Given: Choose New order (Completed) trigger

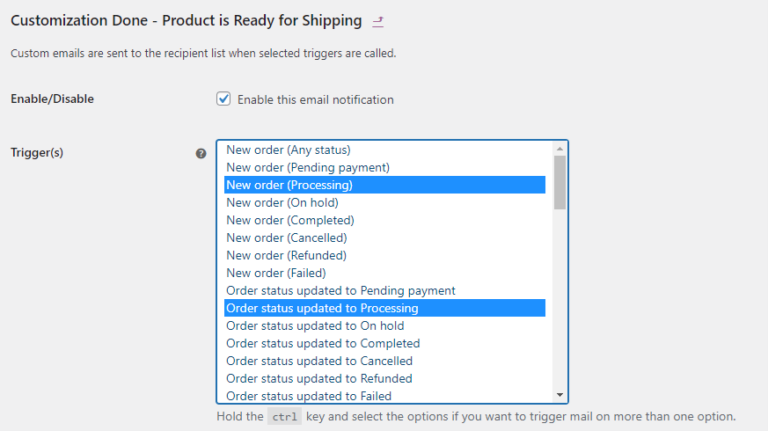Looking at the screenshot, I should click(384, 220).
